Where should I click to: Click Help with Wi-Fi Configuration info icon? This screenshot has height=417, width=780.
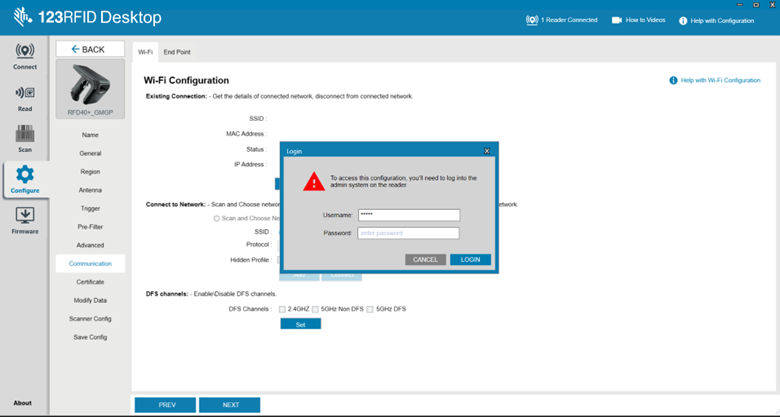[x=673, y=80]
